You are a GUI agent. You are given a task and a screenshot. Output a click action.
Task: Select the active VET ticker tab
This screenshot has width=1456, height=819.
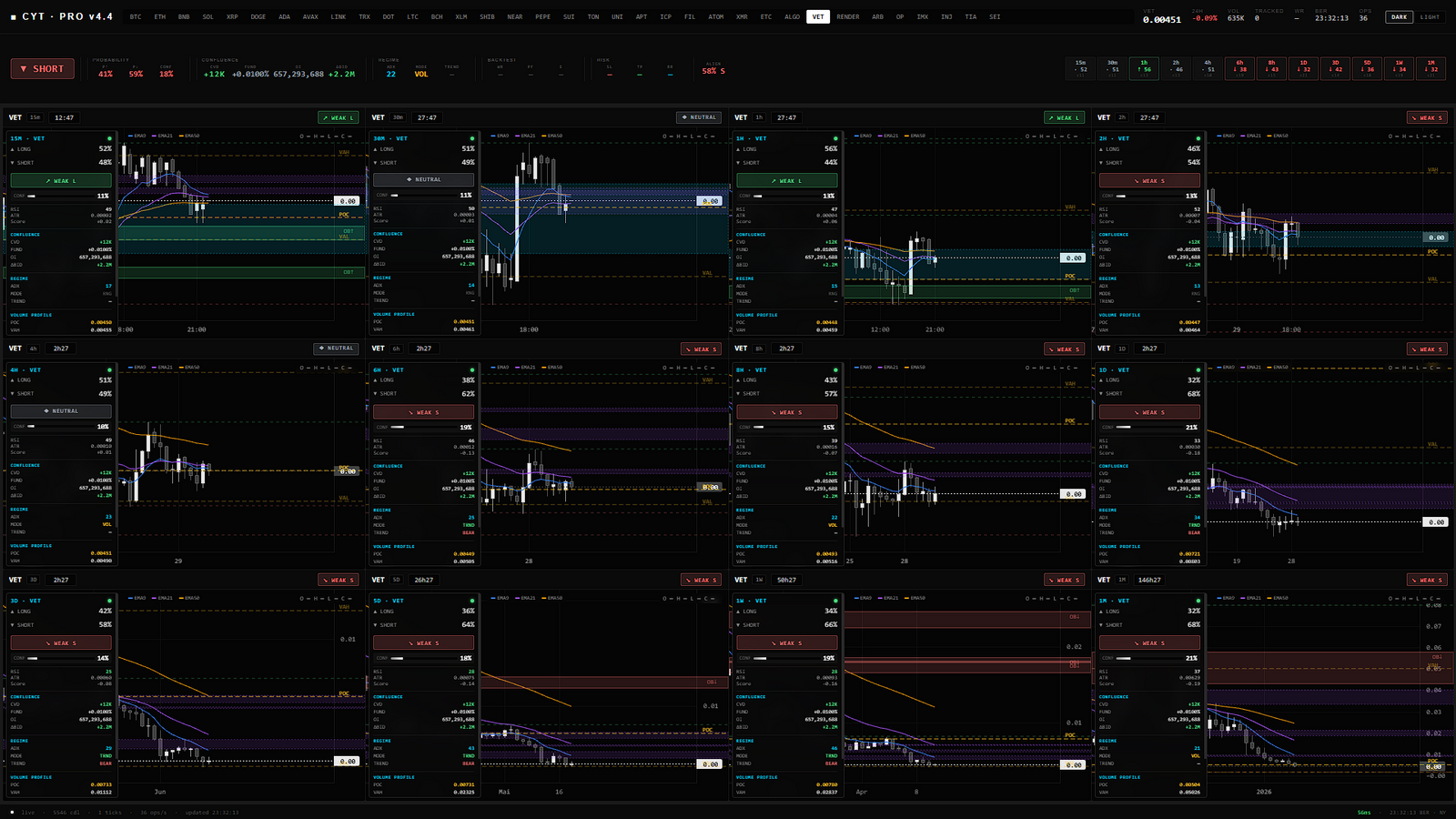point(818,17)
